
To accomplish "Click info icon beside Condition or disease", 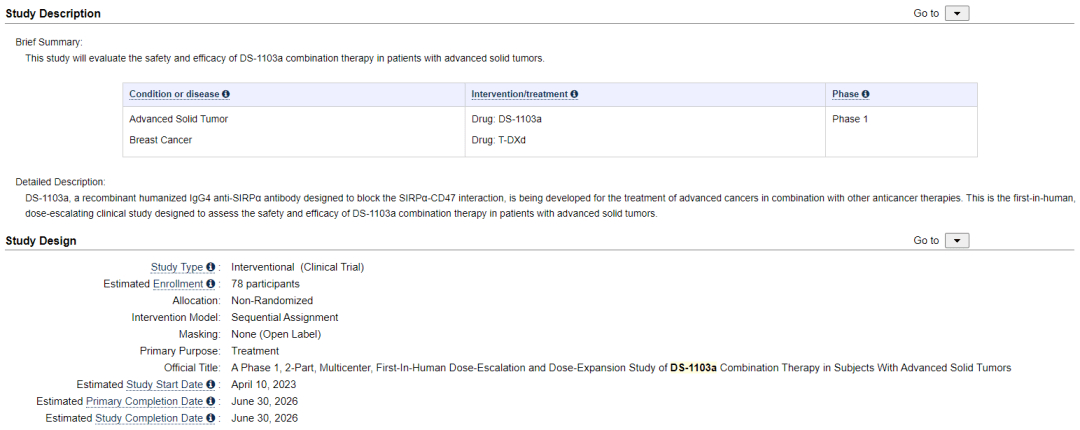I will 226,94.
